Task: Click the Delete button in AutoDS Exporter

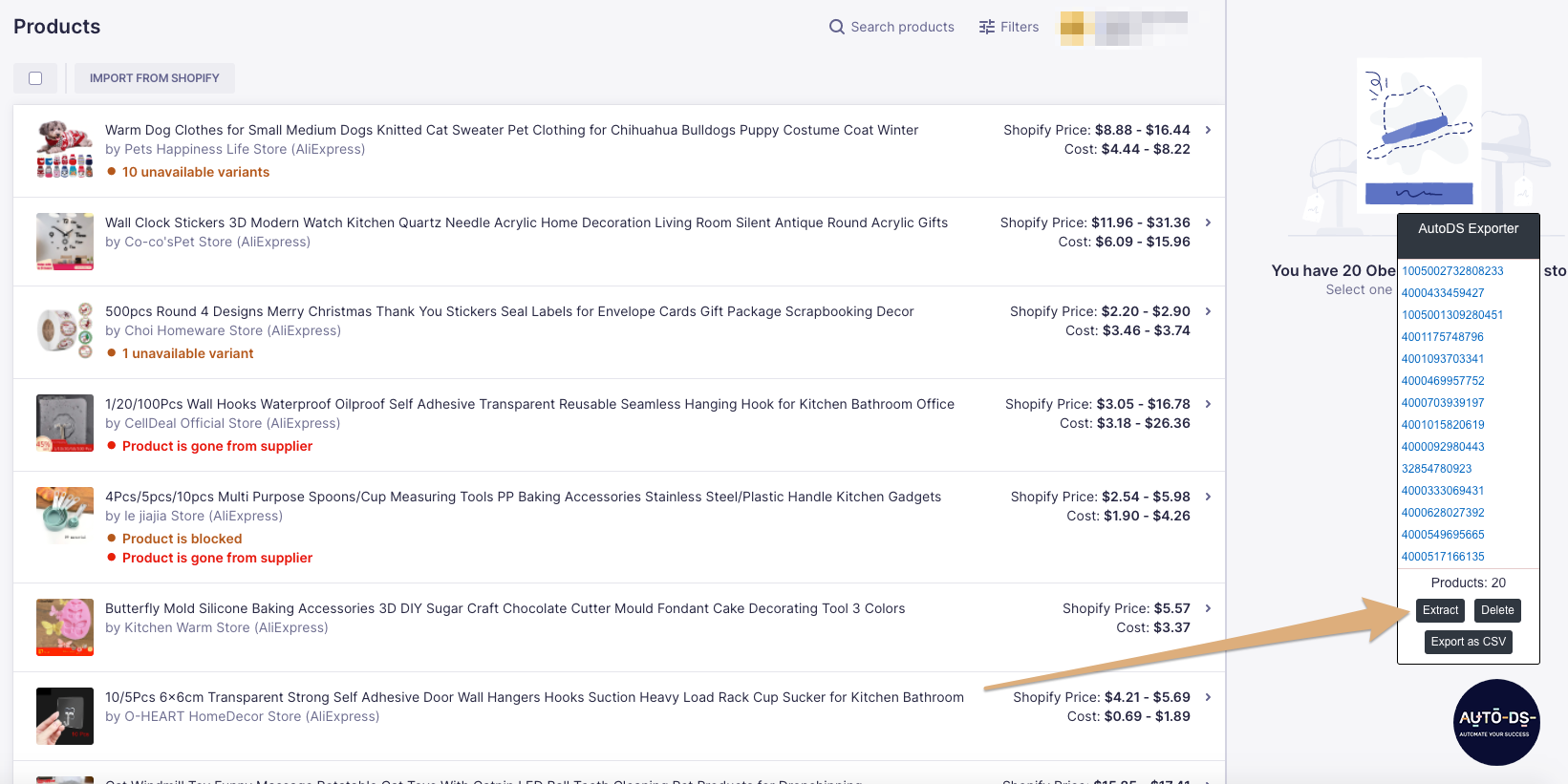Action: point(1497,610)
